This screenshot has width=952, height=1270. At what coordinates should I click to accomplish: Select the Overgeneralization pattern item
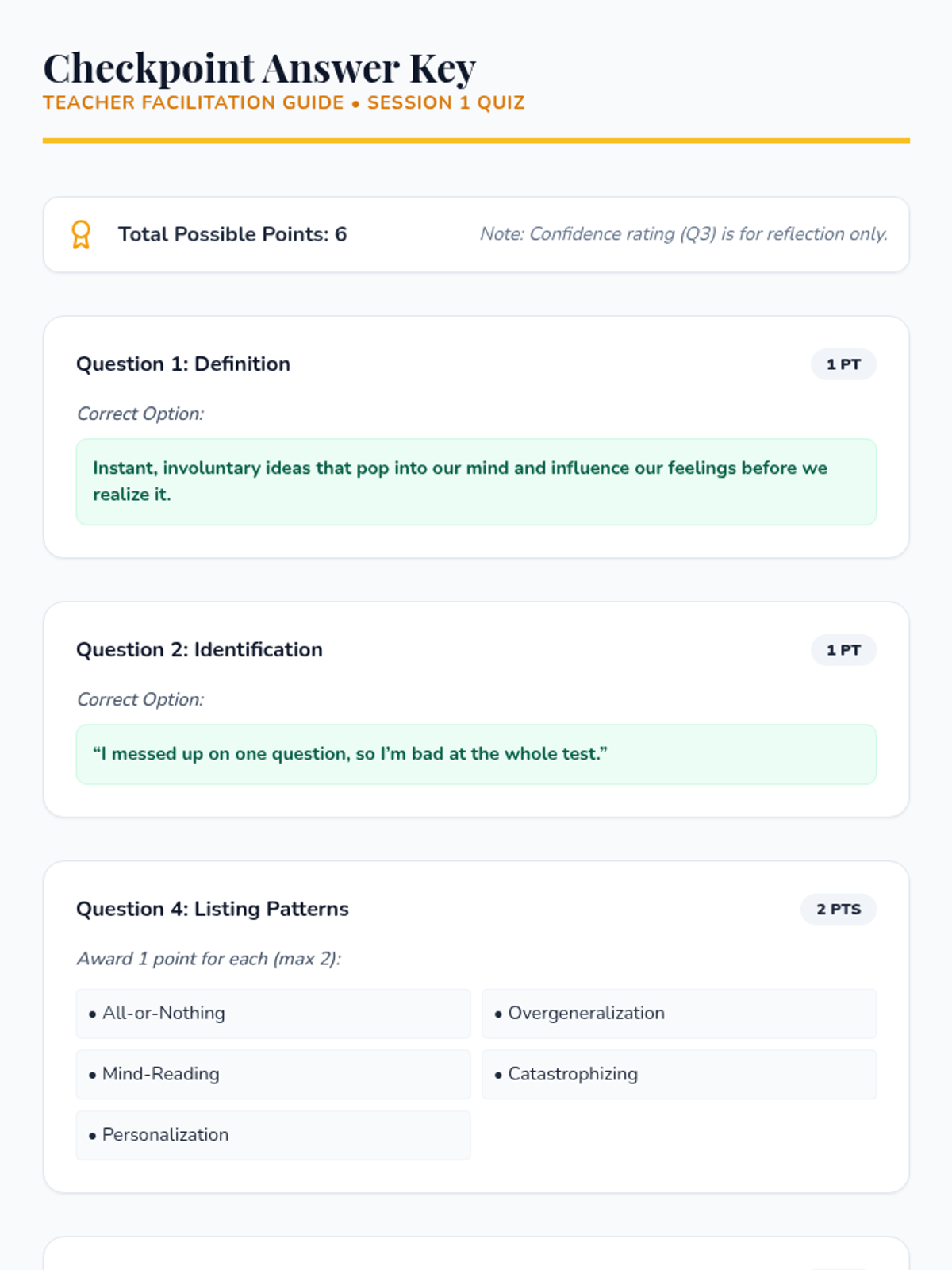click(x=678, y=1014)
